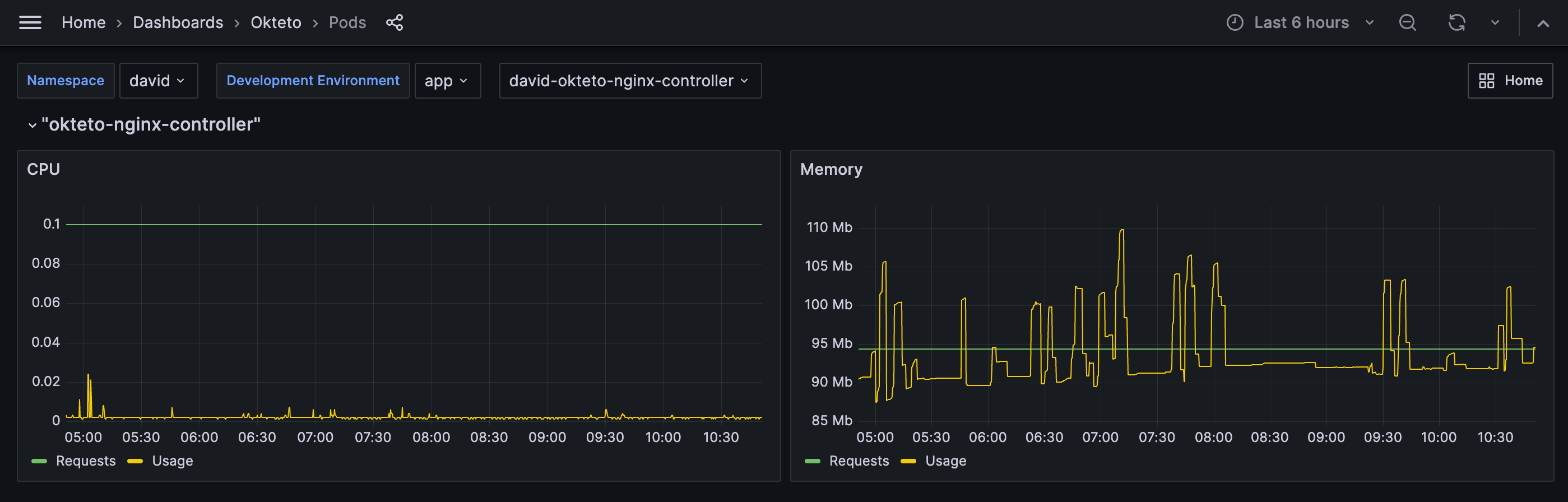Toggle Requests series in CPU legend

coord(85,461)
